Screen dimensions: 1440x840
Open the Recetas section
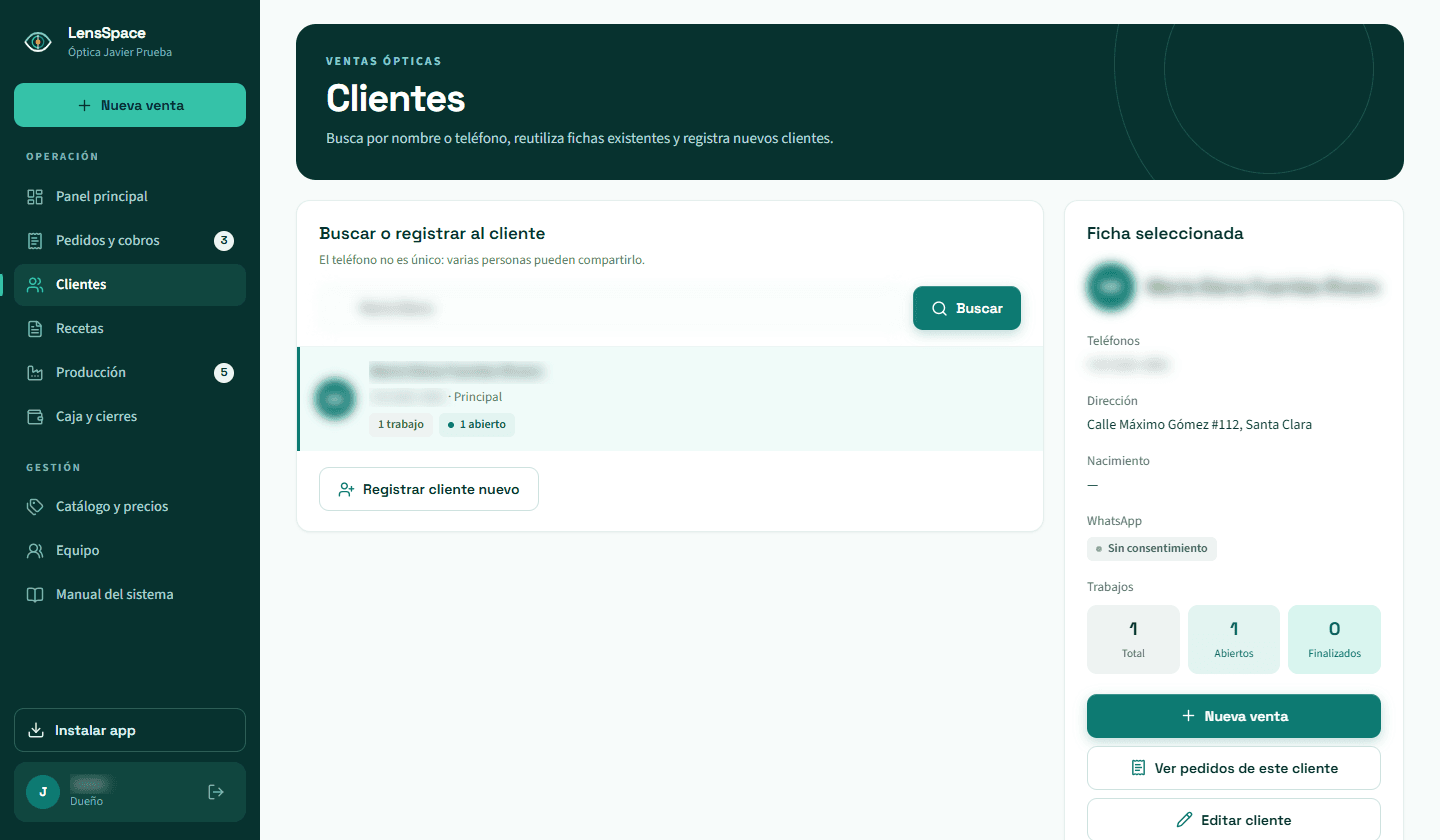(x=130, y=329)
